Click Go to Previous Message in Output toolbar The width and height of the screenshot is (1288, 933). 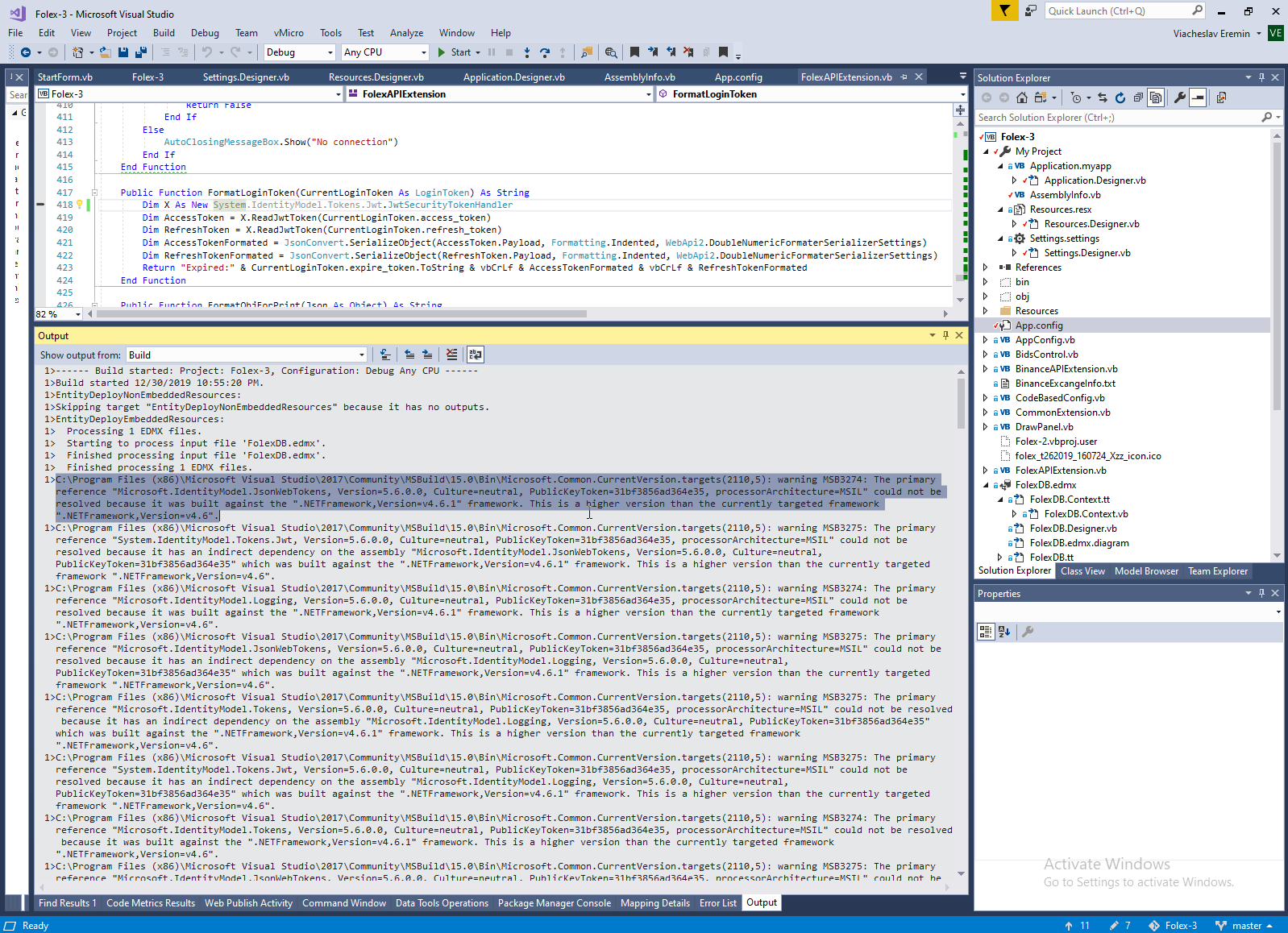pos(409,355)
